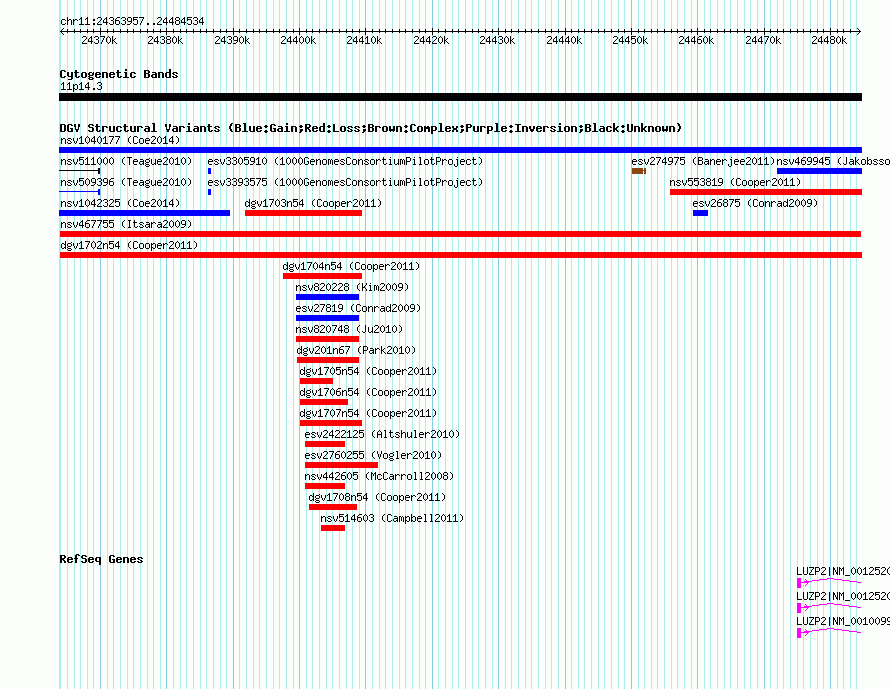Click dgv1703n54 (Cooper2011) red loss bar
Viewport: 890px width, 689px height.
tap(303, 213)
